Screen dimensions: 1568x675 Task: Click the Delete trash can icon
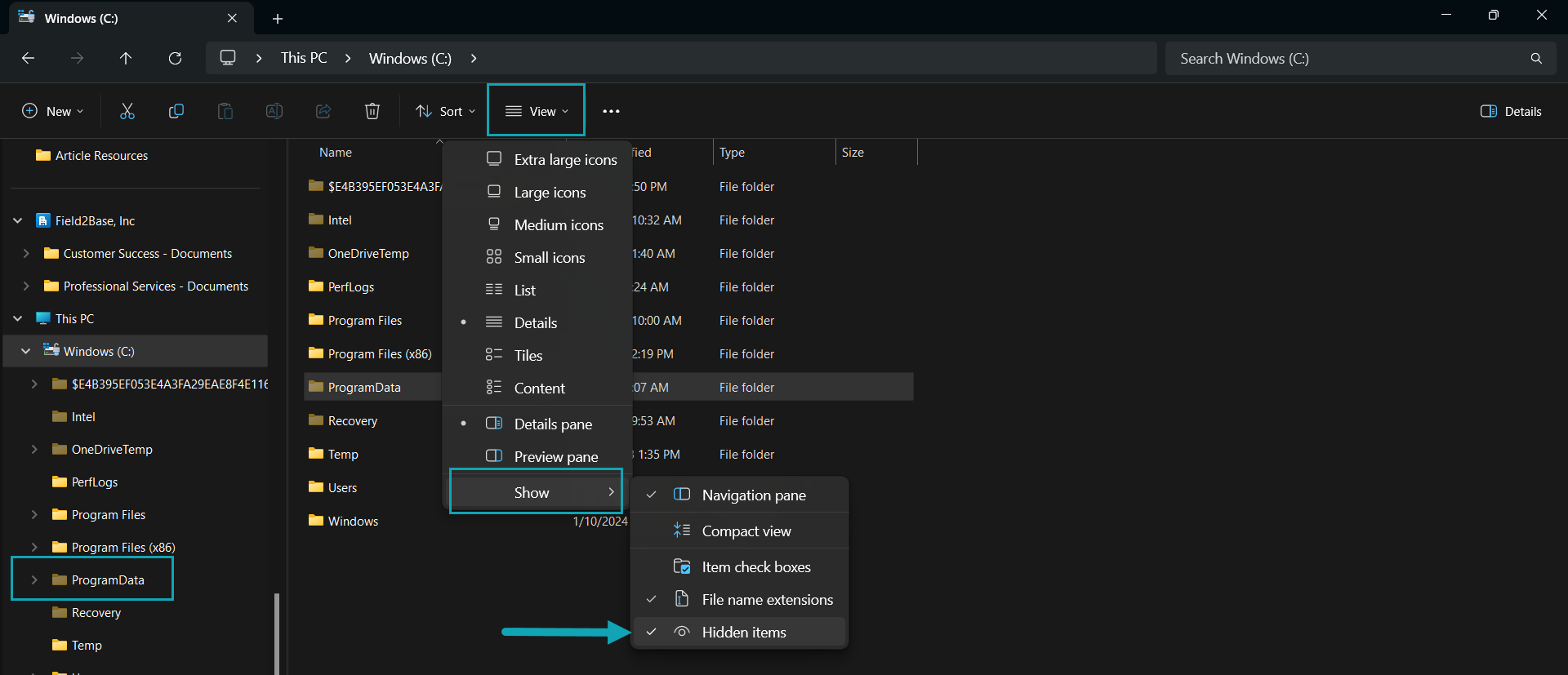click(372, 111)
